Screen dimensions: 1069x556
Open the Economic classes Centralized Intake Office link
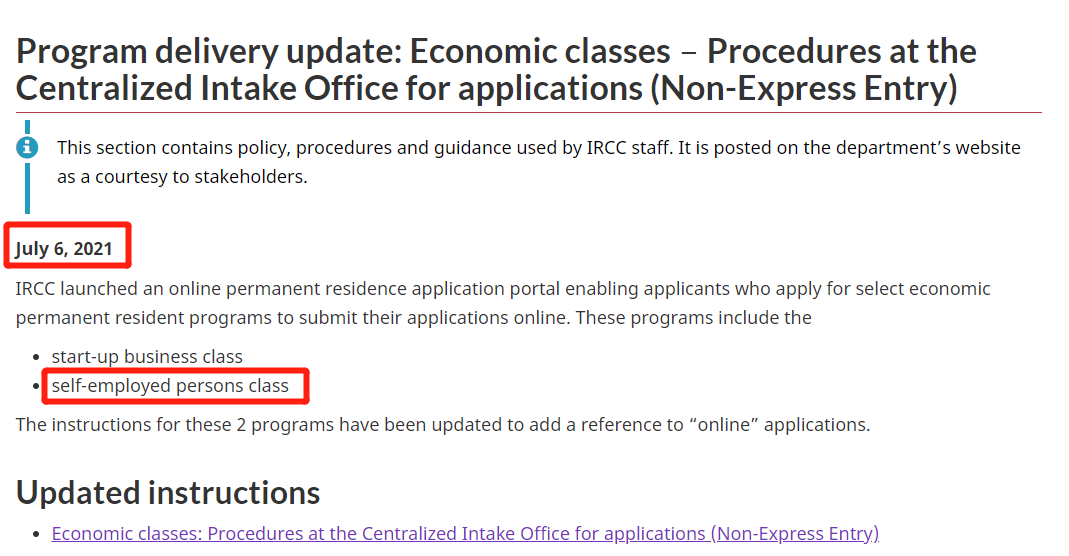[465, 533]
